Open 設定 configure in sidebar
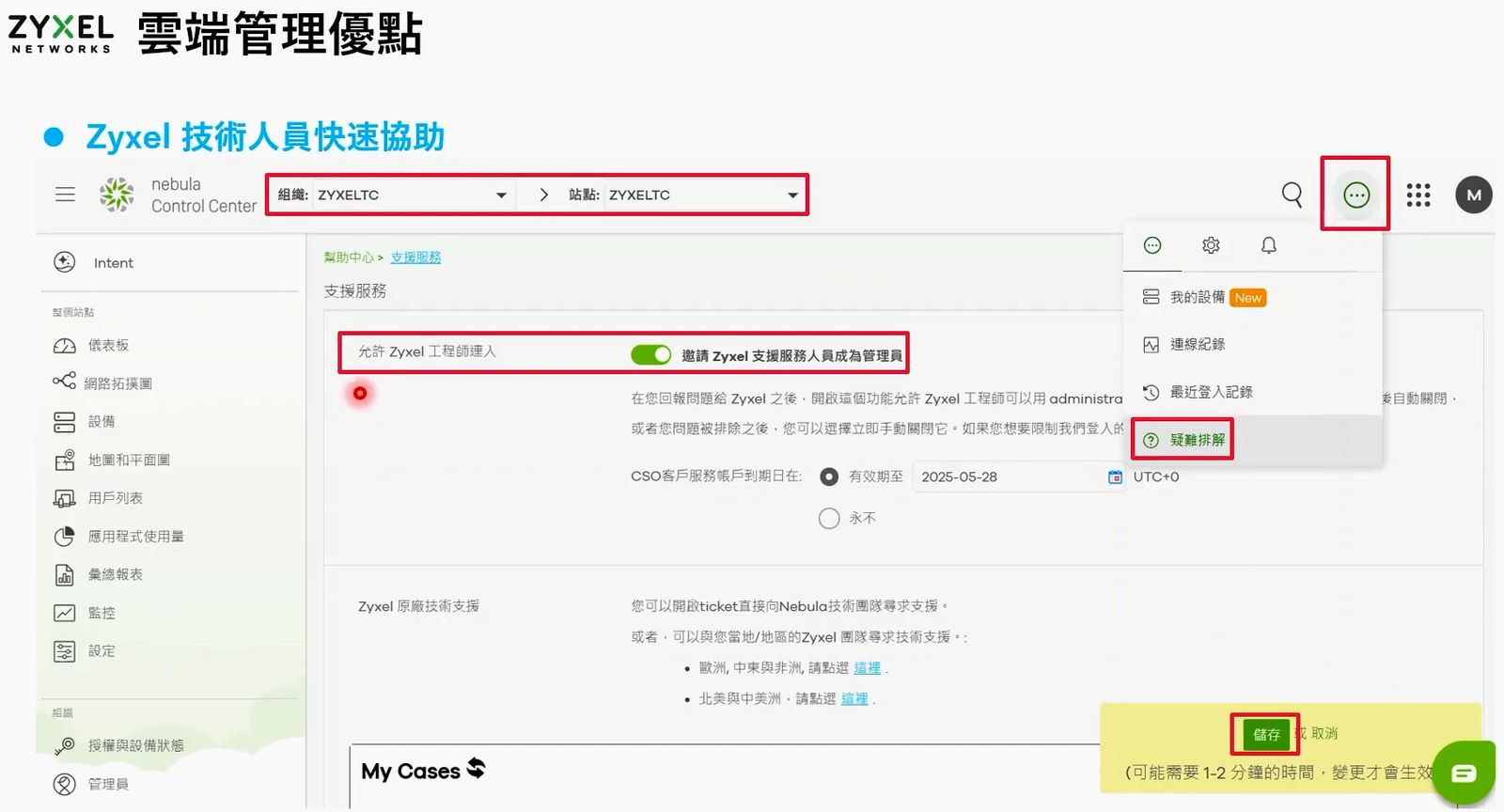The width and height of the screenshot is (1504, 812). pos(84,650)
